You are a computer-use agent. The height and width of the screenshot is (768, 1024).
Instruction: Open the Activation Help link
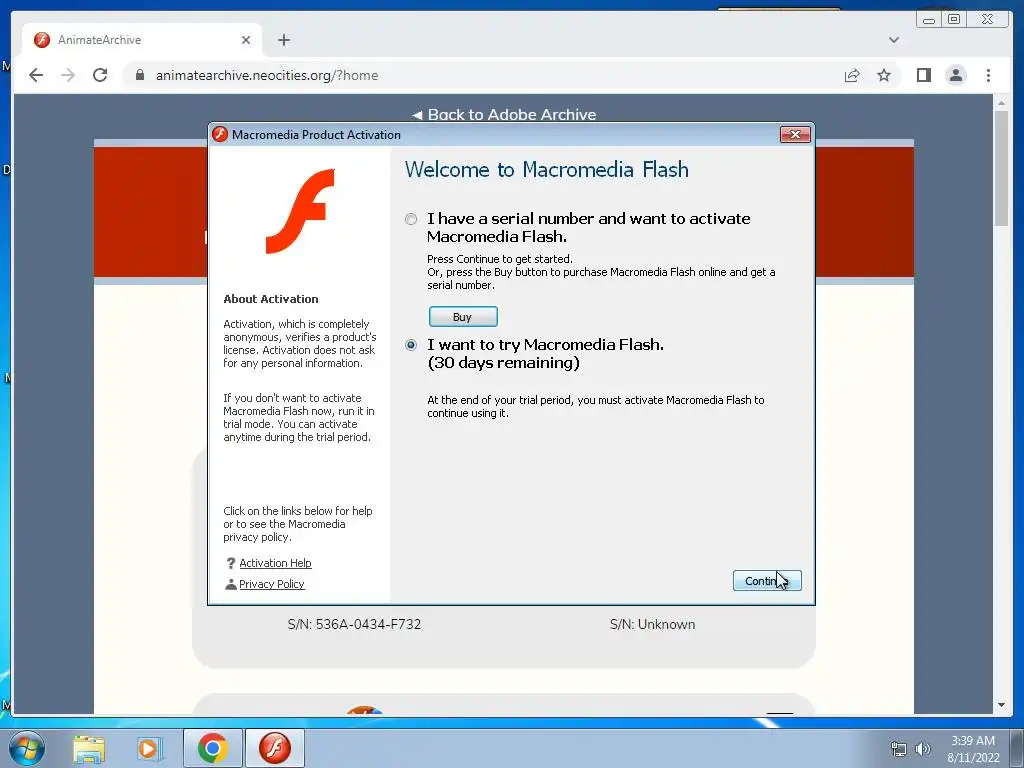(x=275, y=563)
